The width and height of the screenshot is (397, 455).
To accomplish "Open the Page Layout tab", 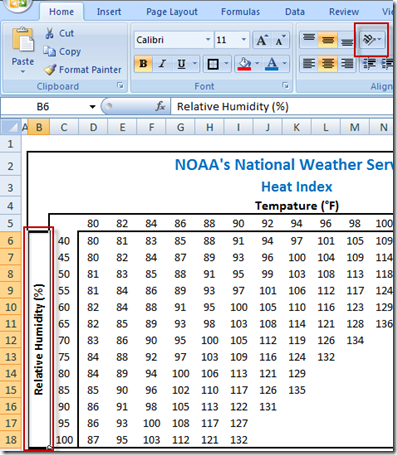I will coord(172,12).
